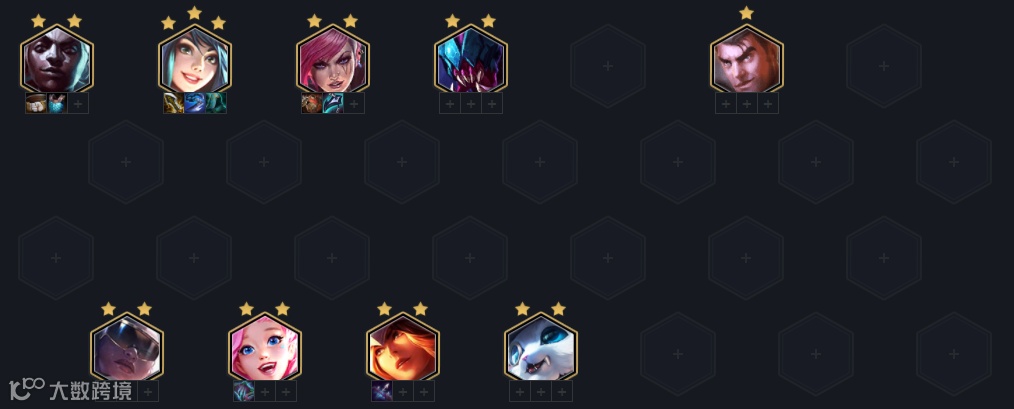
Task: Select the Ekko champion portrait with white hair
Action: click(x=57, y=60)
